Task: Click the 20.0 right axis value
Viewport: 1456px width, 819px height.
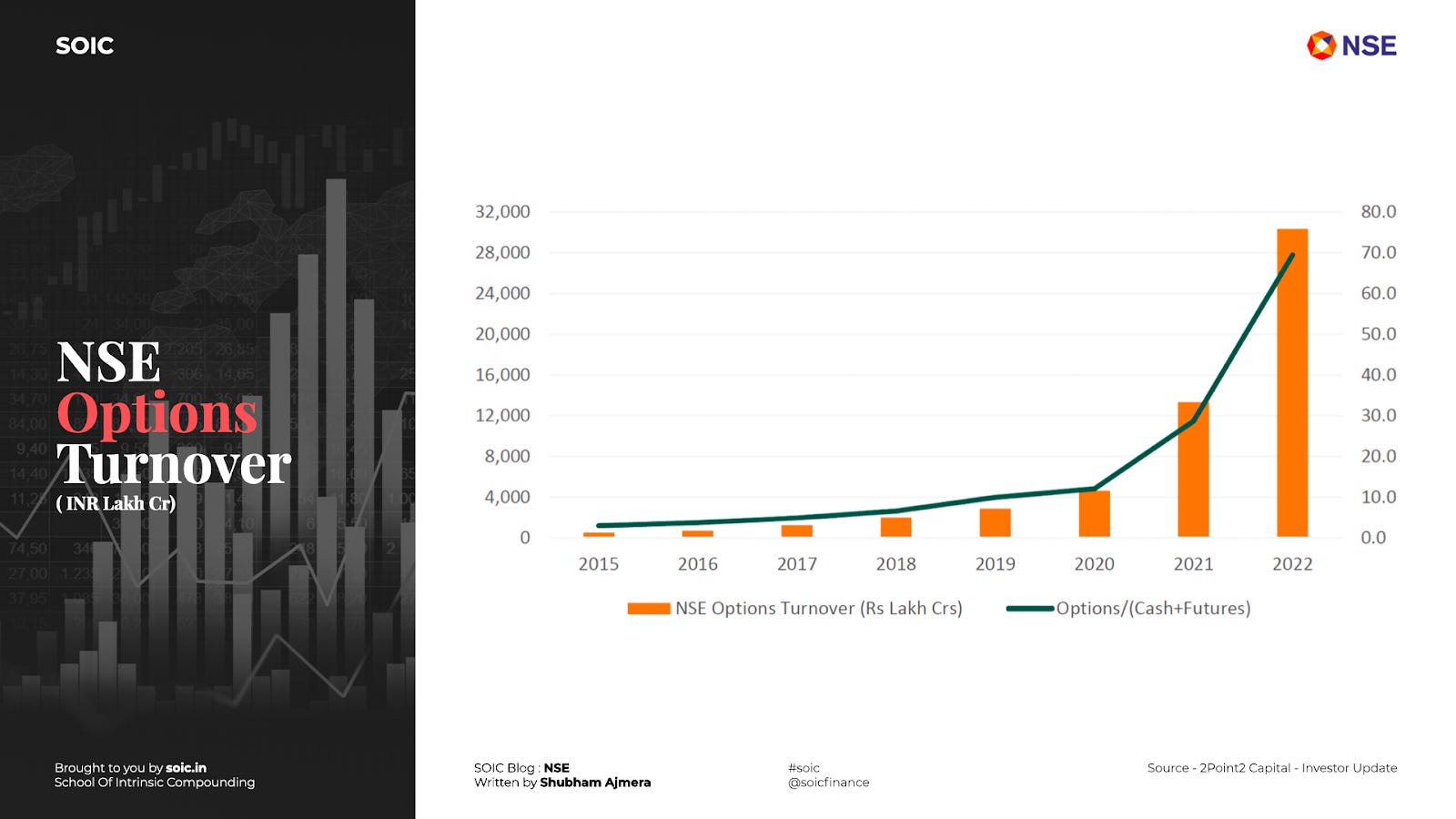Action: [x=1378, y=456]
